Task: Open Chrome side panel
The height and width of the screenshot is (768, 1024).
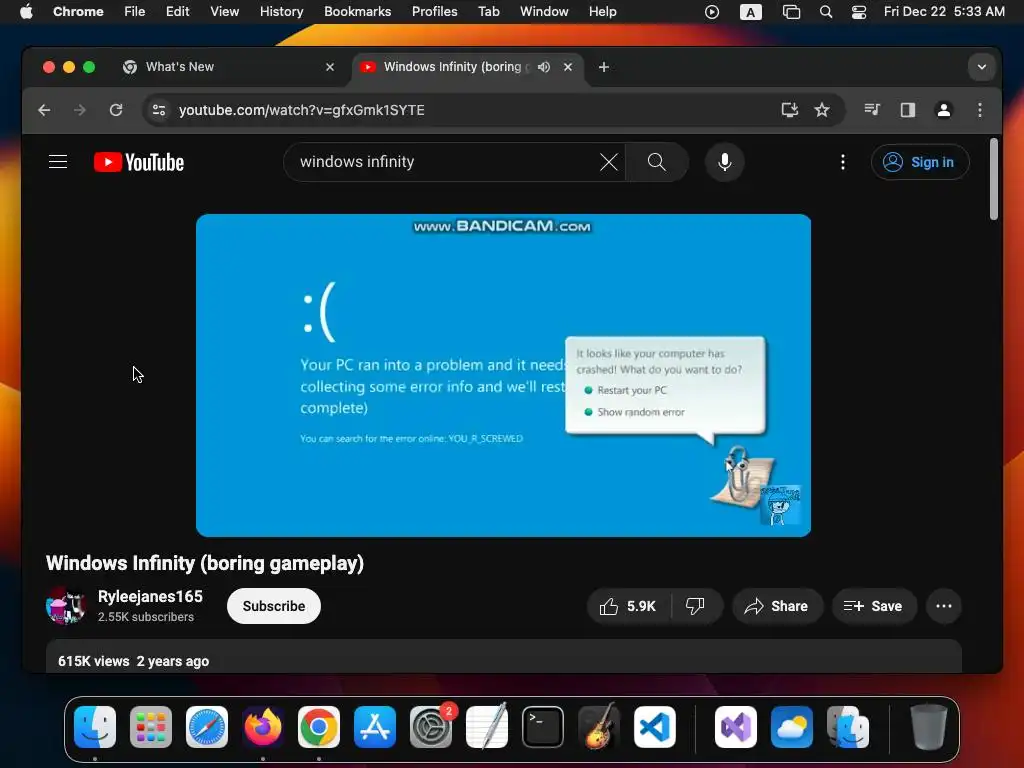Action: pyautogui.click(x=908, y=110)
